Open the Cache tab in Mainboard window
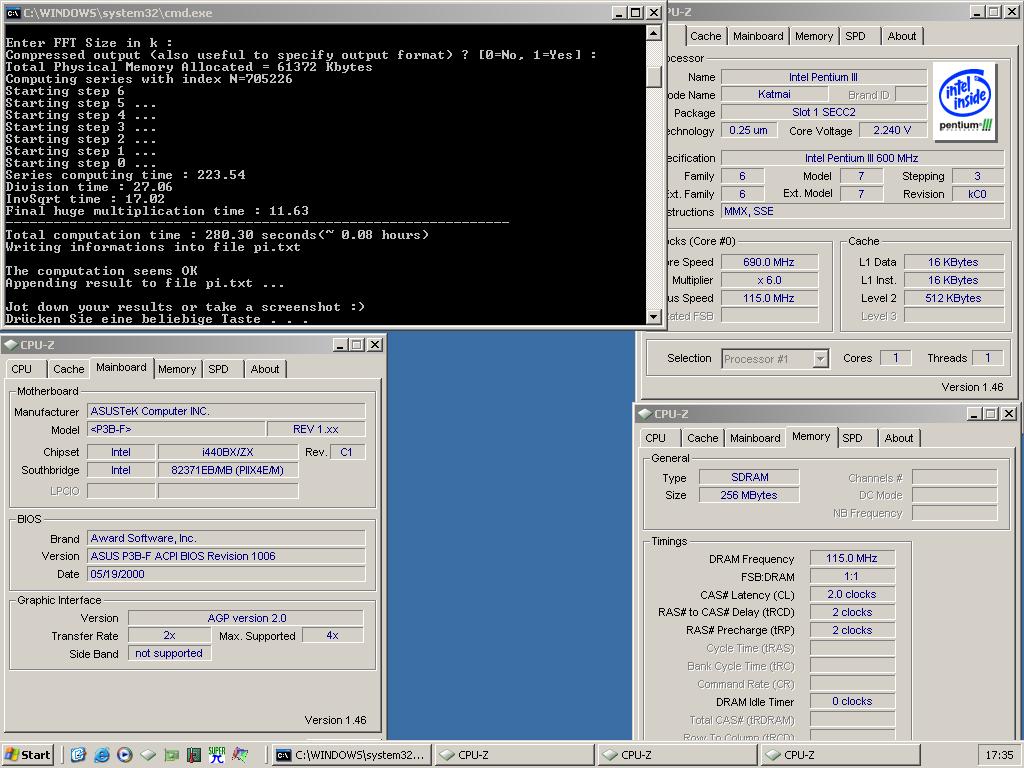Screen dimensions: 1024x768 click(69, 369)
